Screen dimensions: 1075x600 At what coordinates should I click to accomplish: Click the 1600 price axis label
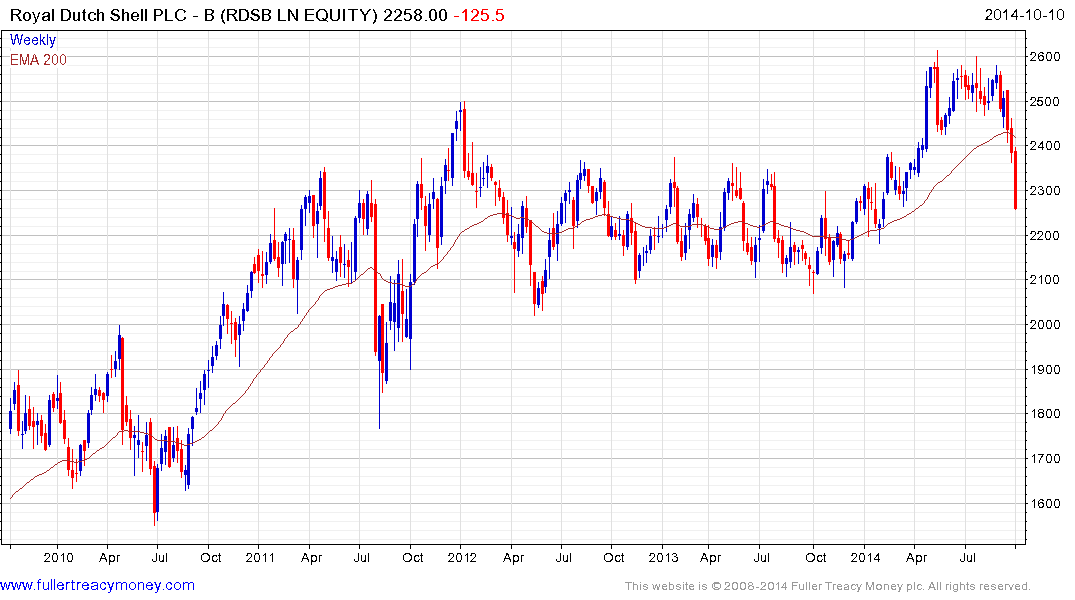tap(1045, 503)
